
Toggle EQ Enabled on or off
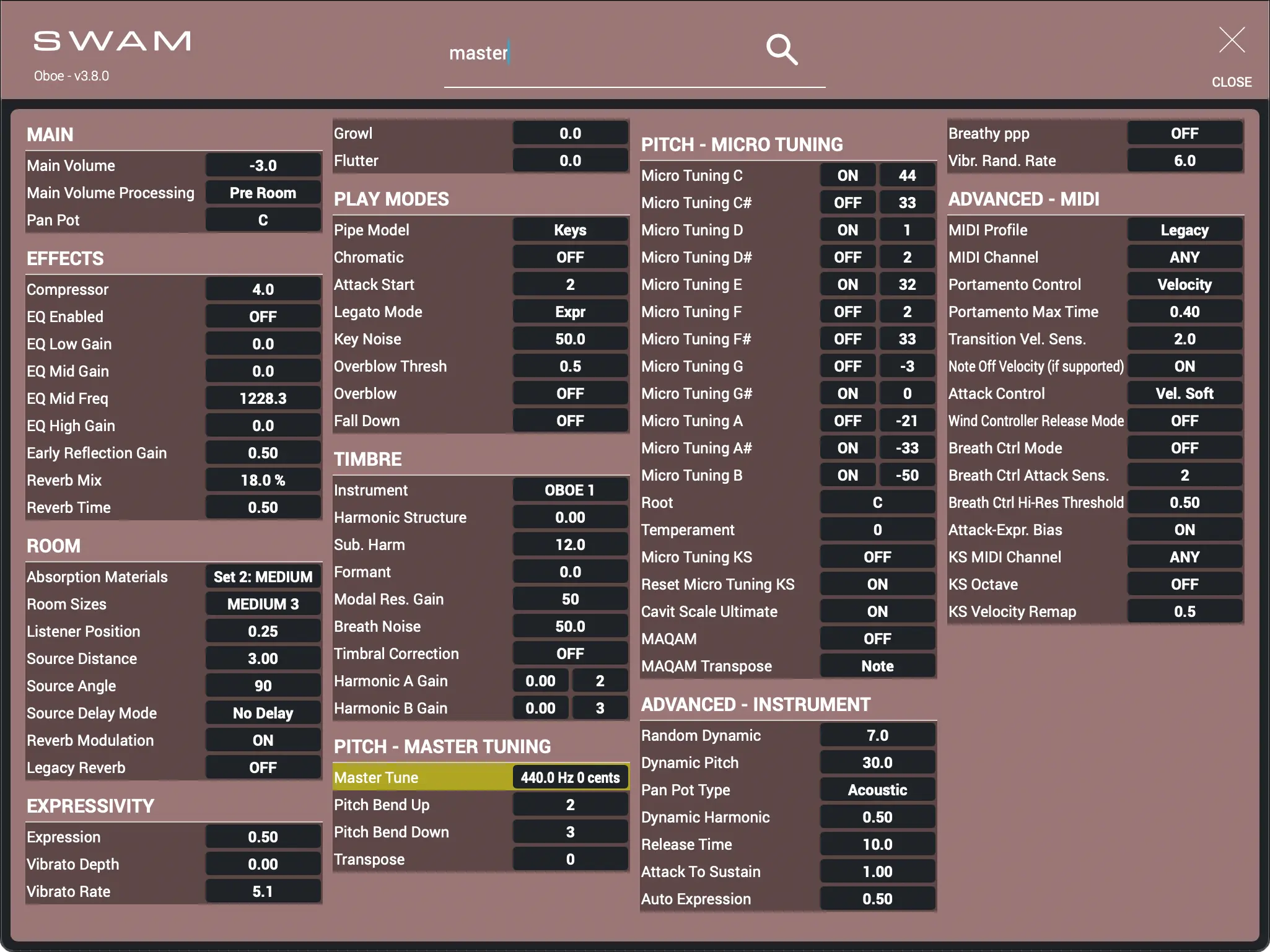click(263, 317)
